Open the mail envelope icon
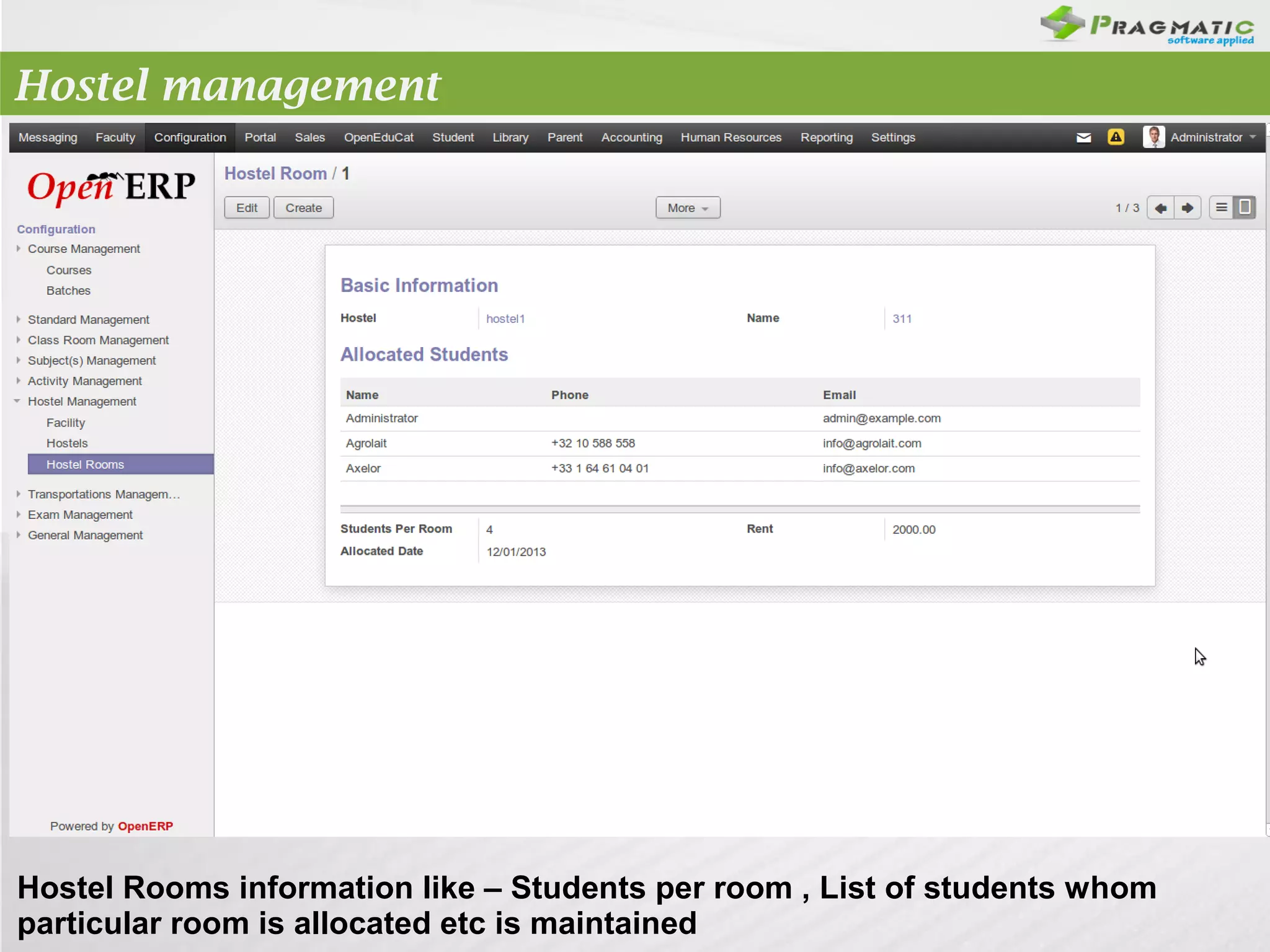This screenshot has height=952, width=1270. coord(1083,138)
